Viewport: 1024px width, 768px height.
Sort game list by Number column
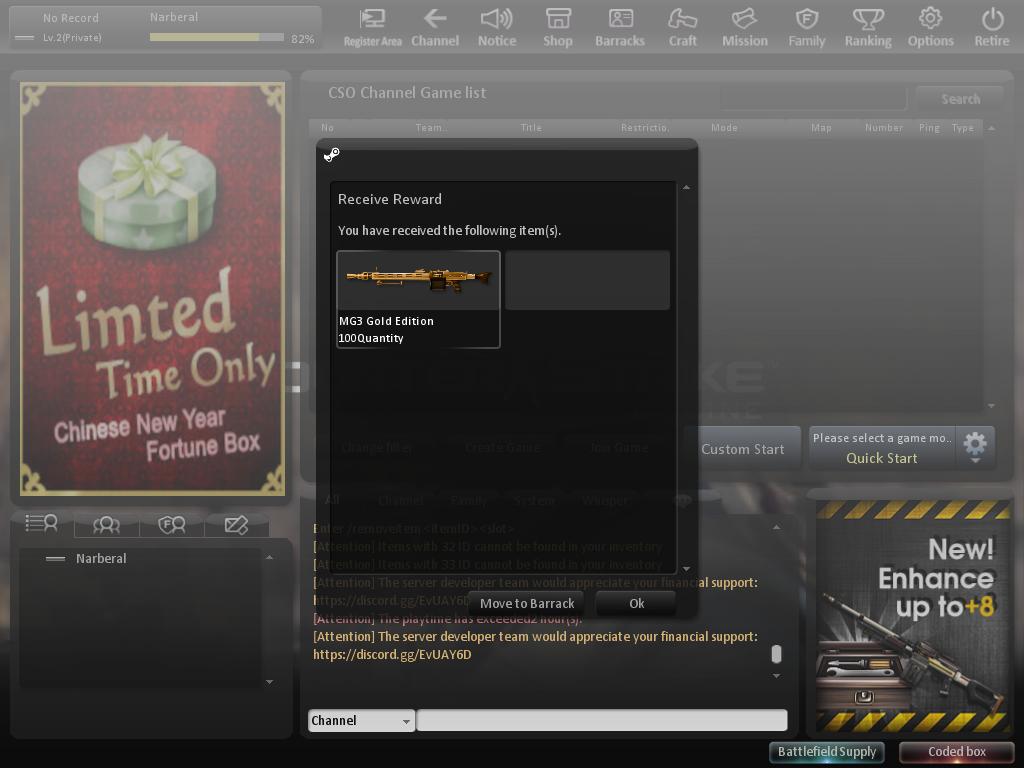point(884,127)
